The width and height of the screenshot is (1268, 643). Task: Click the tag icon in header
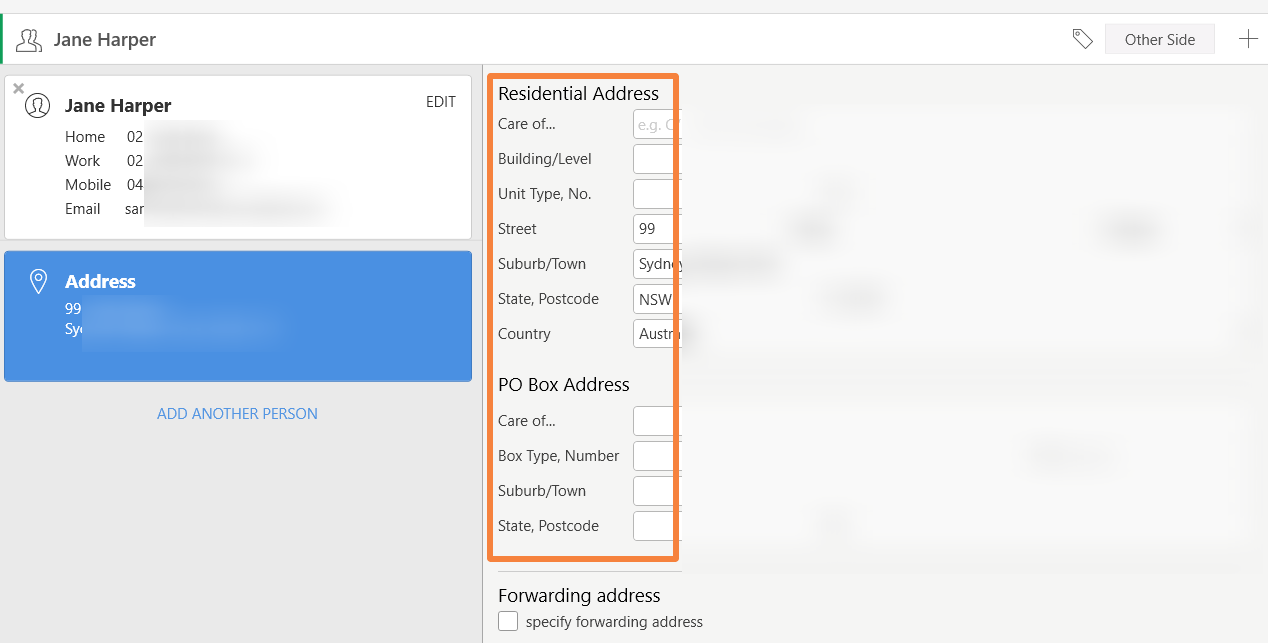coord(1082,39)
